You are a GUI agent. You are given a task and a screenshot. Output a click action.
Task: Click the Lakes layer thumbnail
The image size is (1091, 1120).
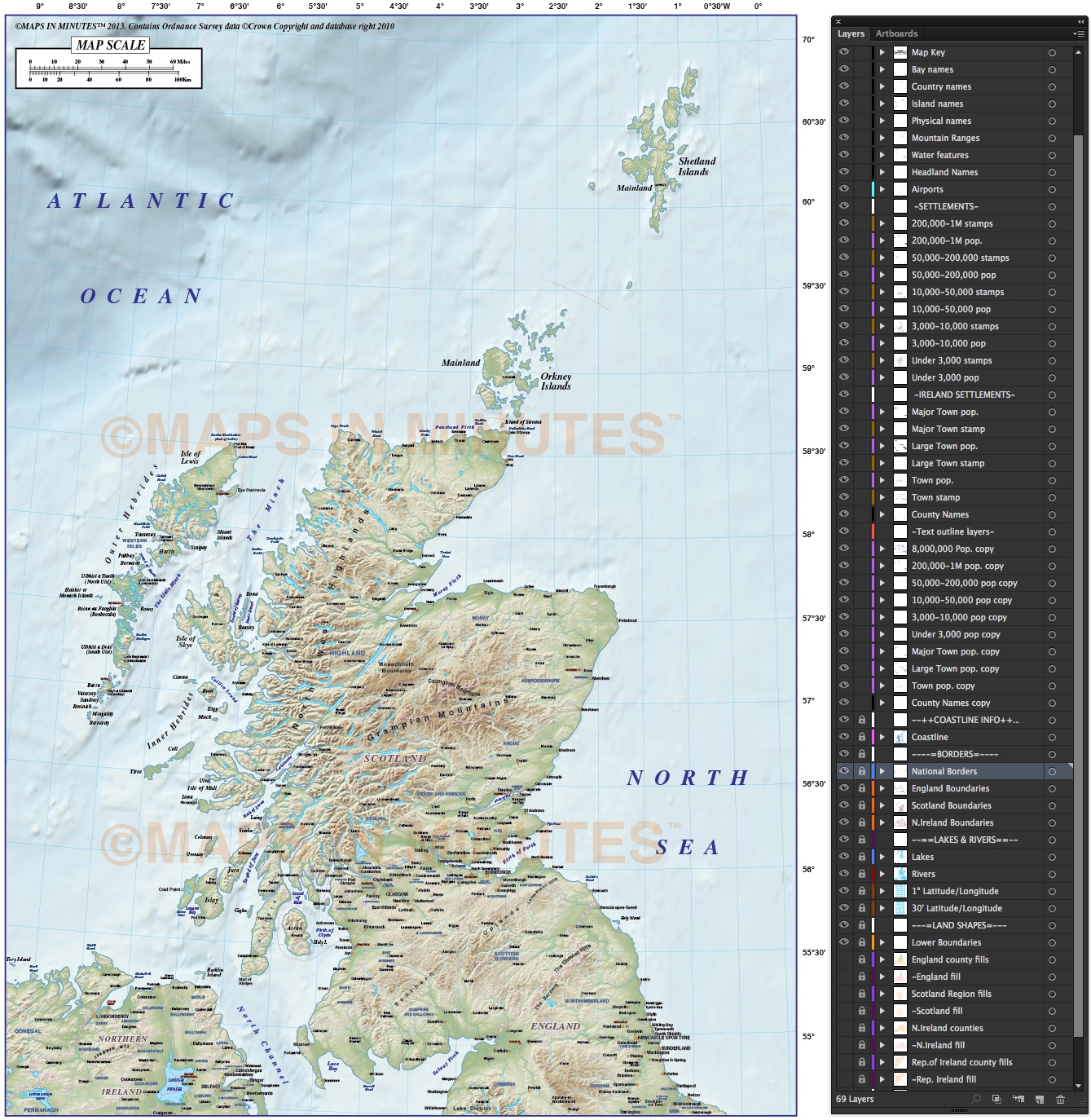(x=901, y=857)
